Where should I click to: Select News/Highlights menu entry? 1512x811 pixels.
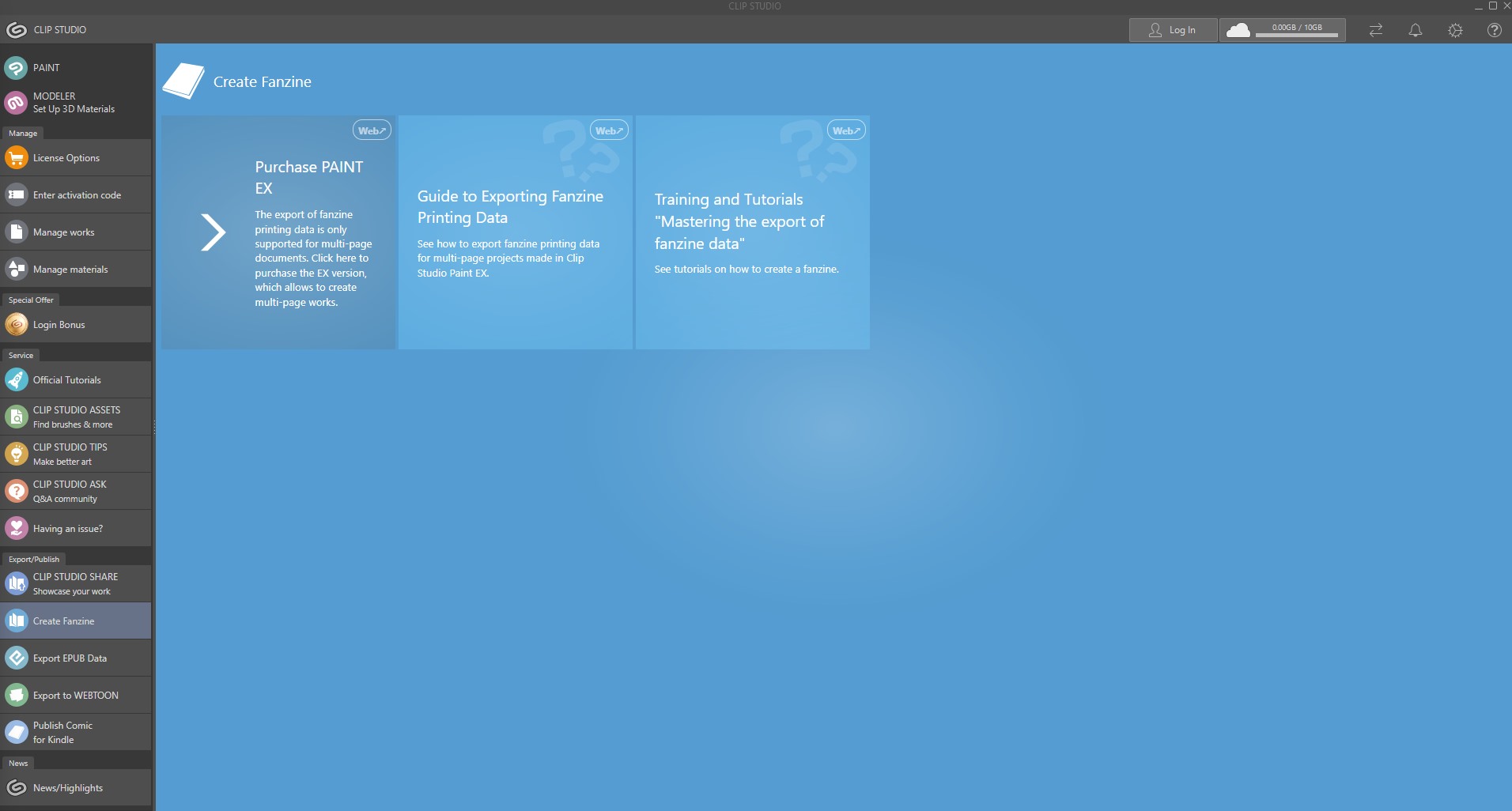pos(76,788)
